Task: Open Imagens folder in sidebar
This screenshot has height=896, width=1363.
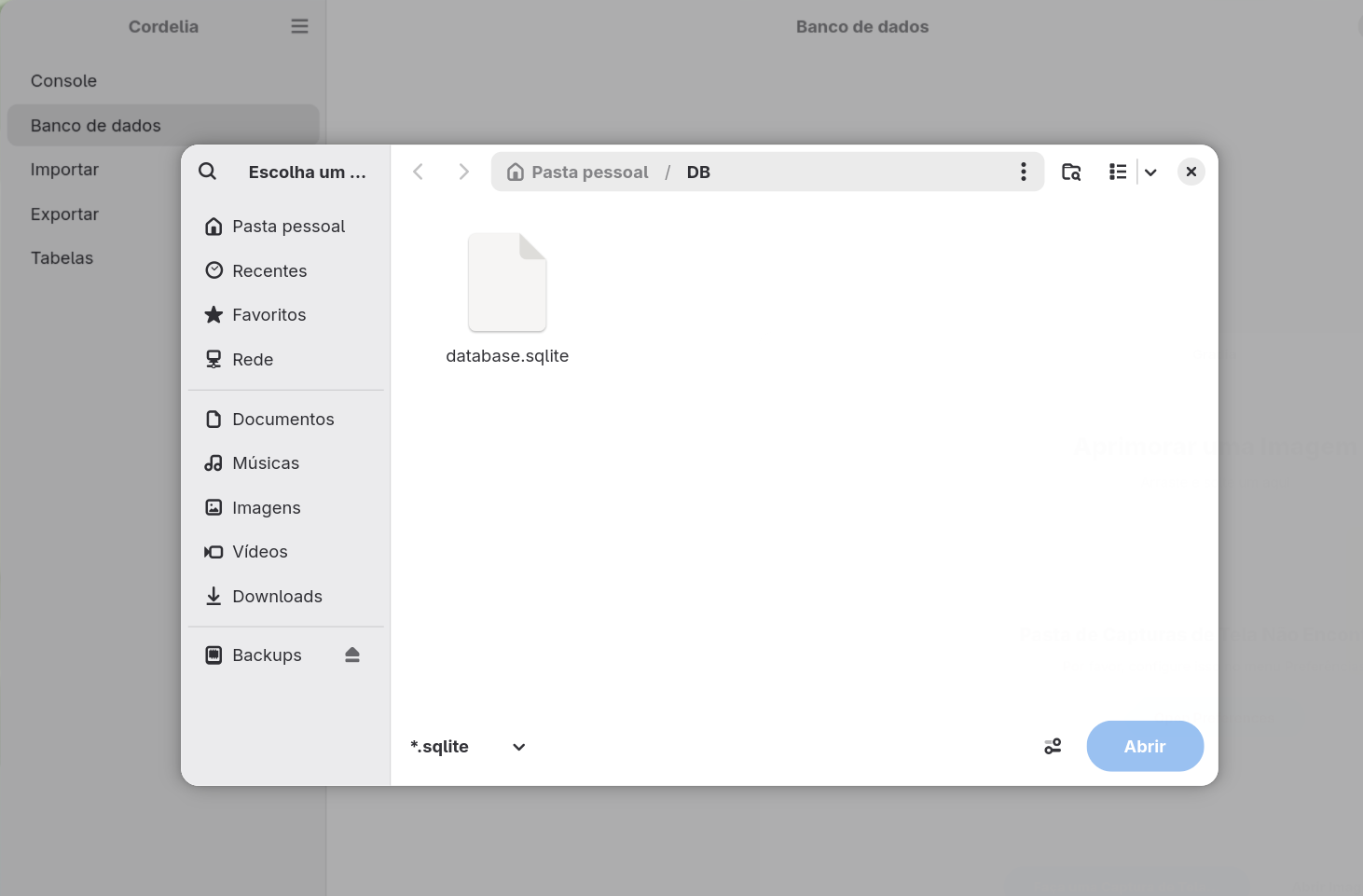Action: pyautogui.click(x=286, y=508)
